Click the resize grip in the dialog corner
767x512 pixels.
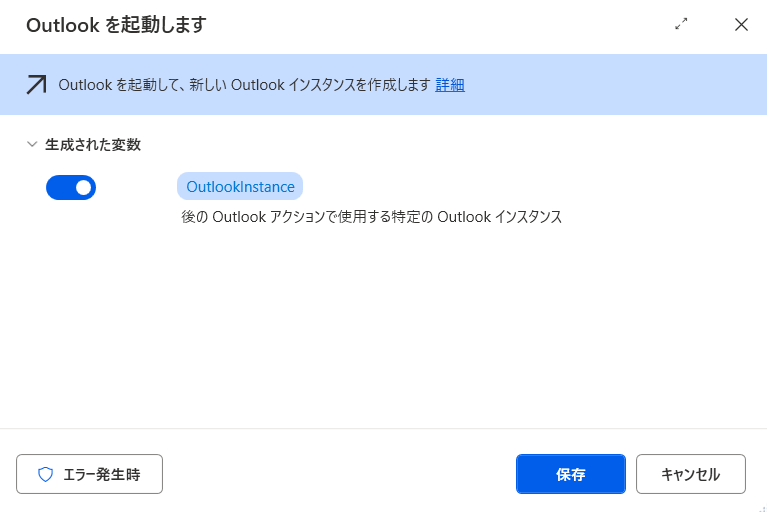point(762,508)
